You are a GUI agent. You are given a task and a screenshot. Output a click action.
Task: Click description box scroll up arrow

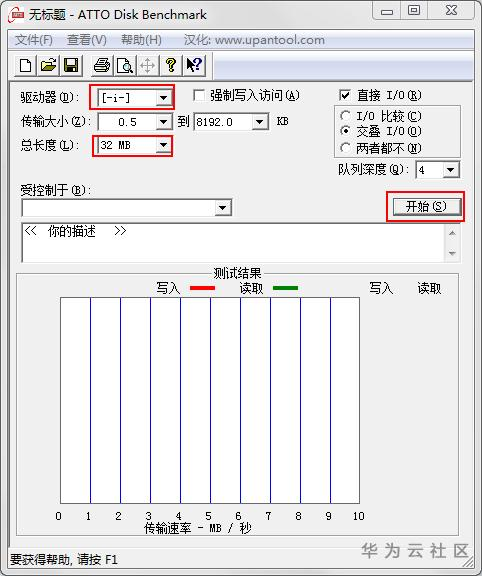click(x=452, y=233)
